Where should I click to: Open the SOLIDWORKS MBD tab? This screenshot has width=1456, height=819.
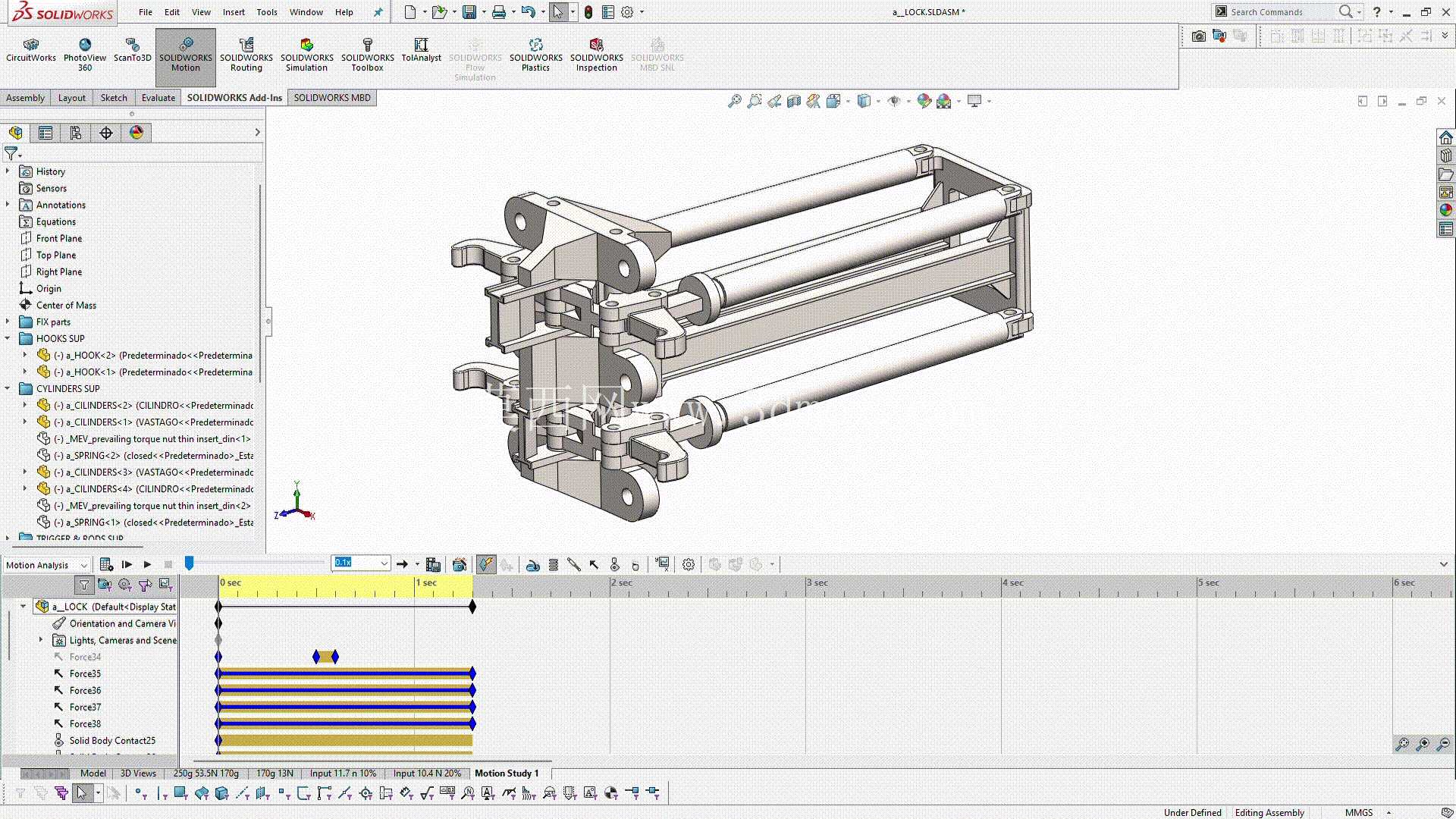tap(332, 98)
